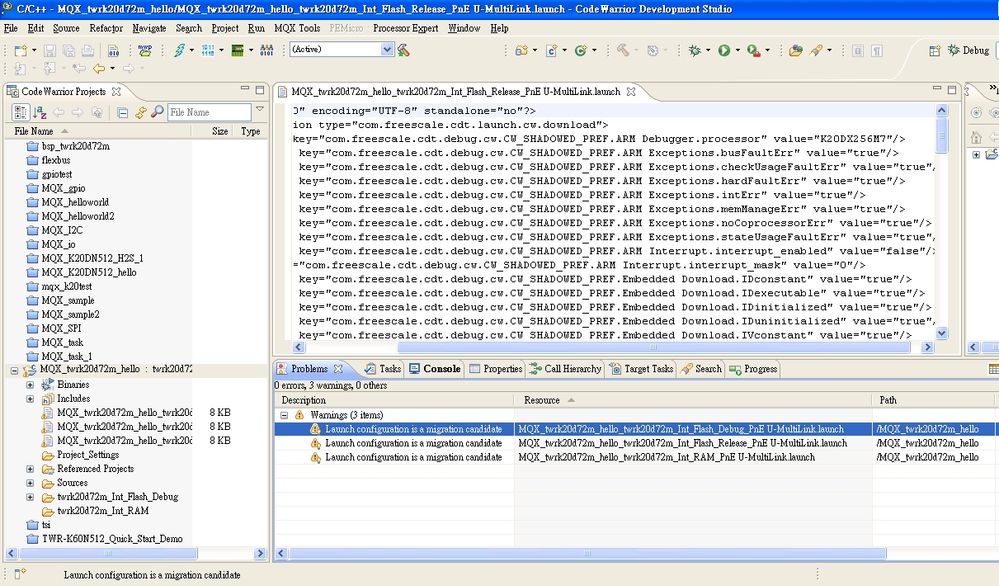This screenshot has height=586, width=999.
Task: Open dropdown arrow beside green Run icon
Action: click(x=738, y=50)
